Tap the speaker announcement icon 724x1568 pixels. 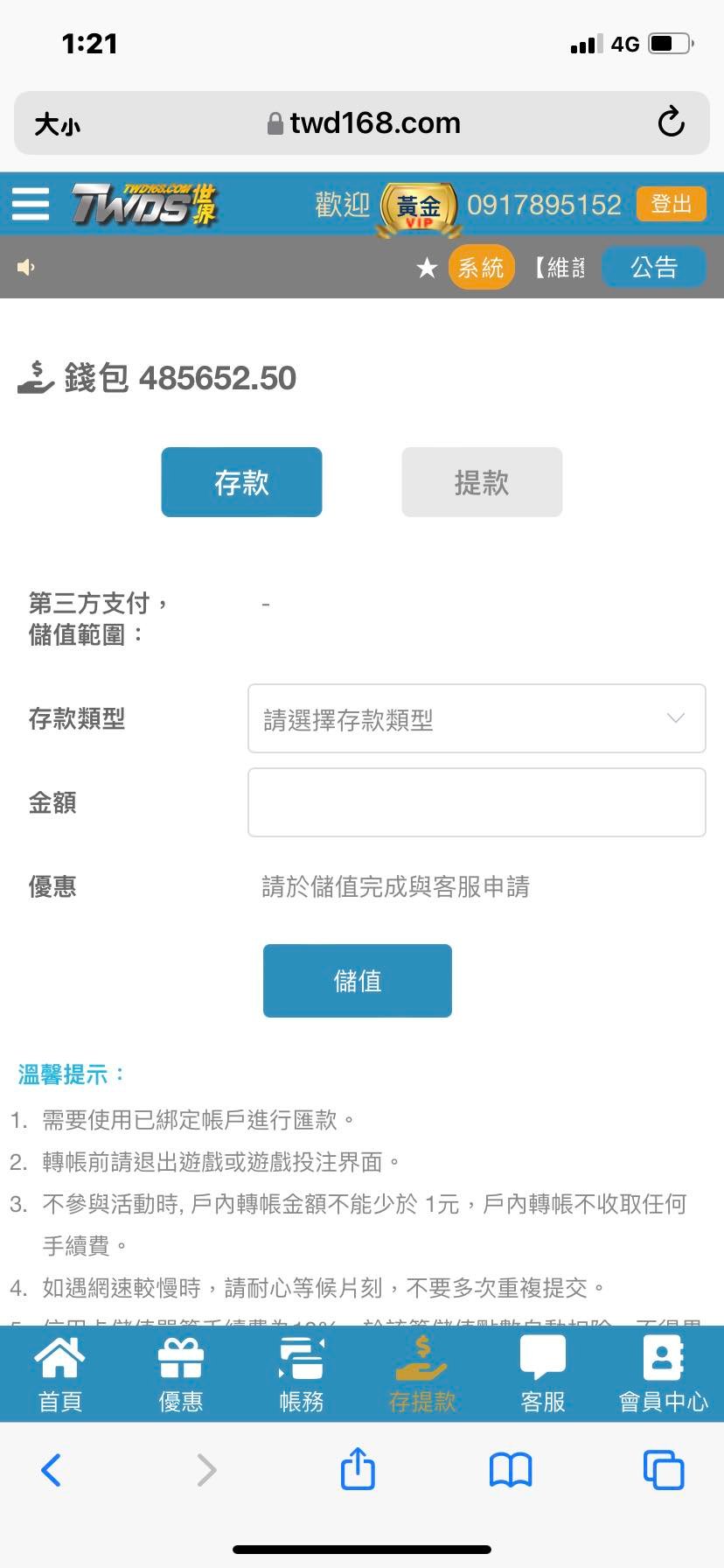(26, 267)
